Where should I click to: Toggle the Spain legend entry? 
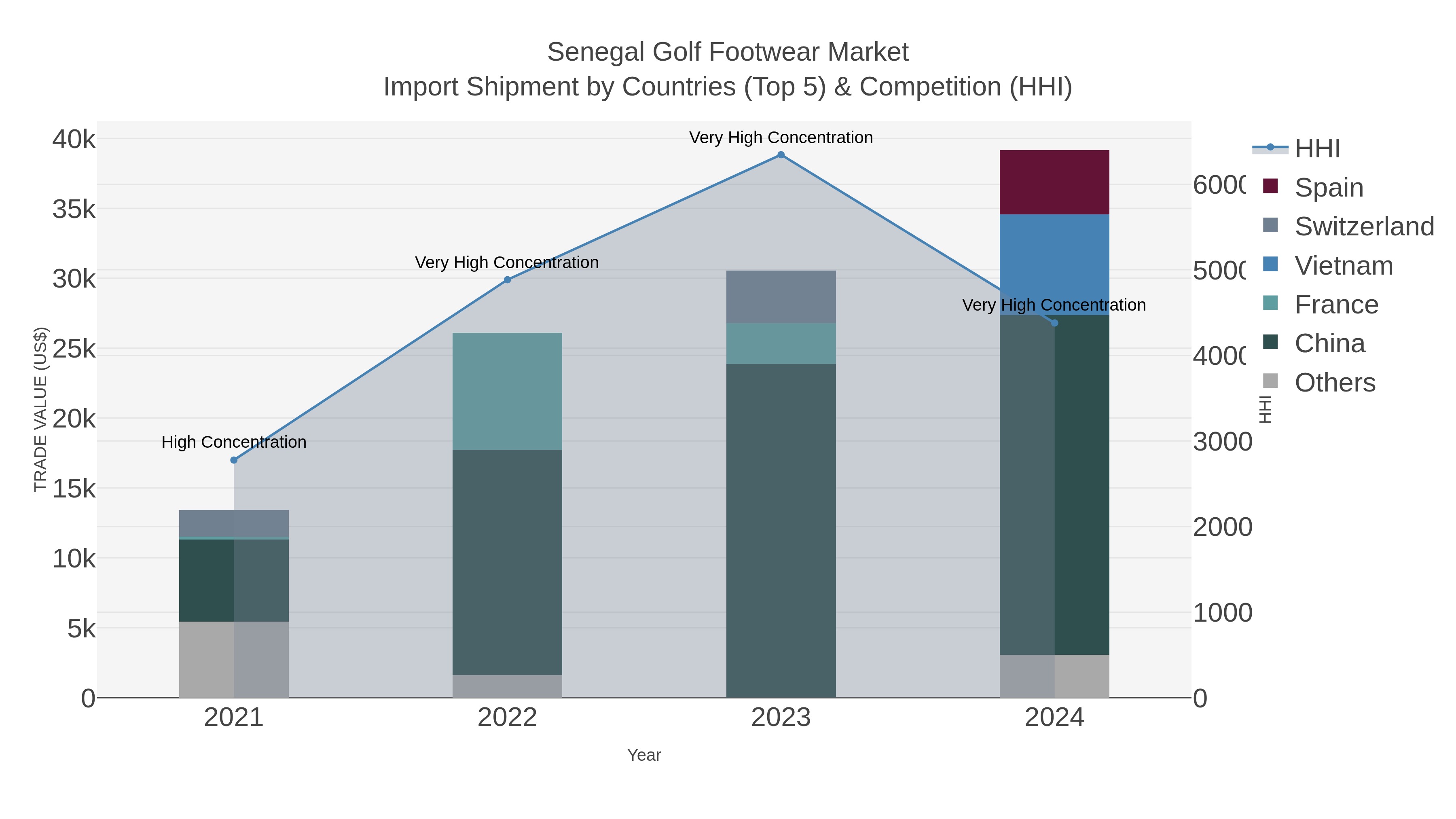click(1314, 187)
